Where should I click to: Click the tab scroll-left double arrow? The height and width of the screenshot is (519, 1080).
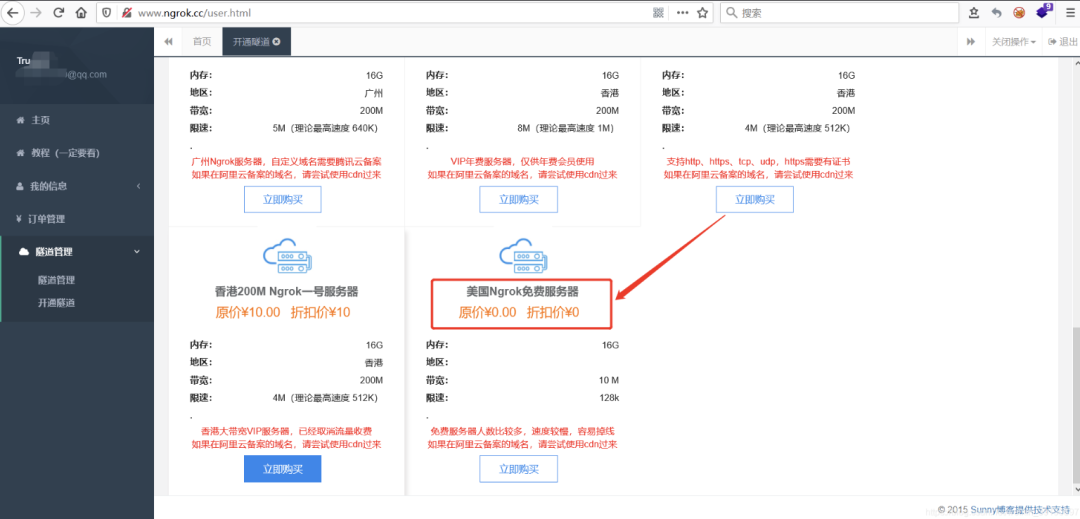pos(168,41)
